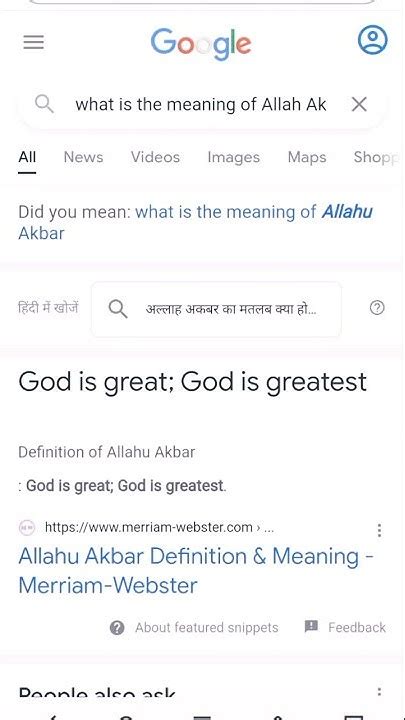Screen dimensions: 405x720
Task: Tap the Hindi search magnifier icon
Action: pyautogui.click(x=118, y=309)
